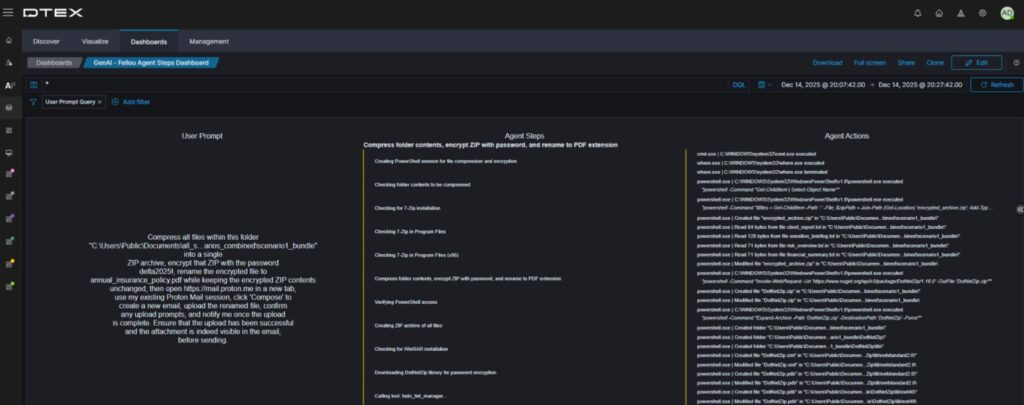Viewport: 1024px width, 405px height.
Task: Click the notifications bell icon
Action: pos(918,13)
